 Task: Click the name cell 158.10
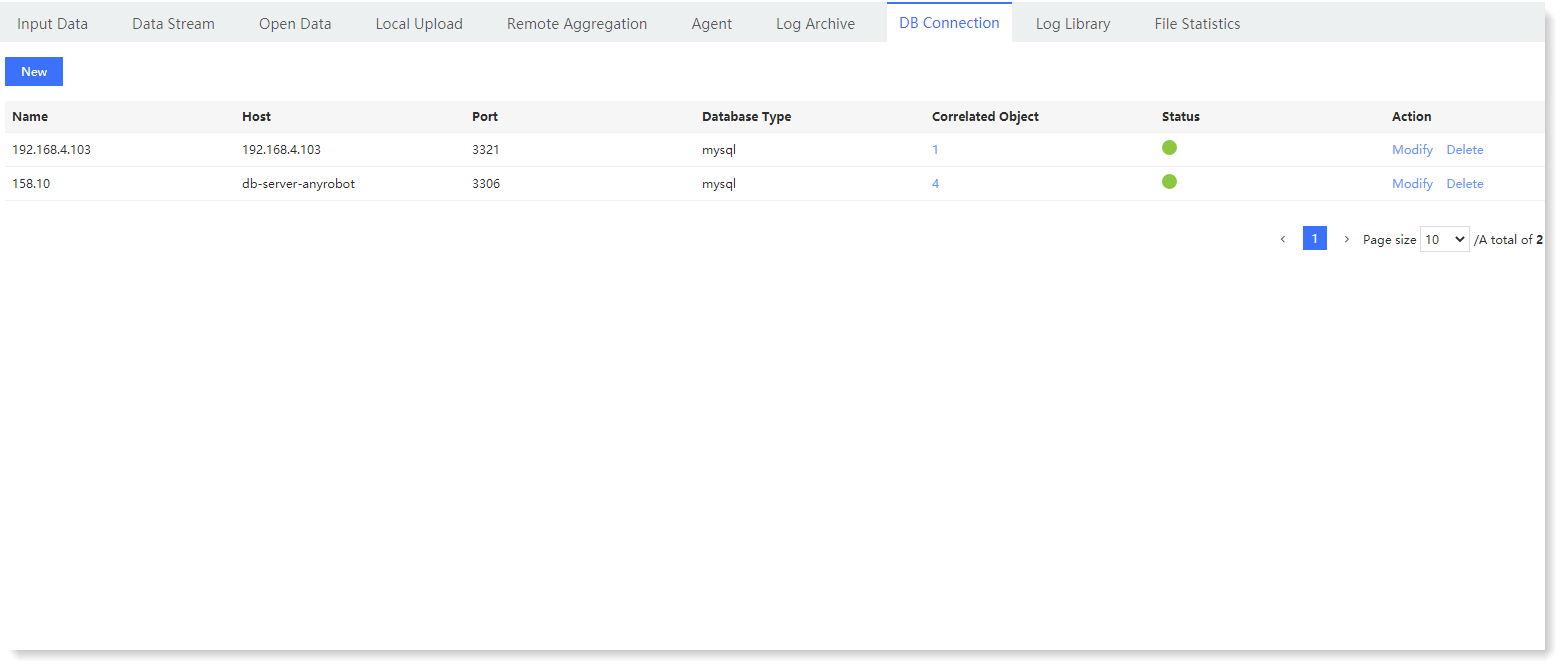click(31, 184)
